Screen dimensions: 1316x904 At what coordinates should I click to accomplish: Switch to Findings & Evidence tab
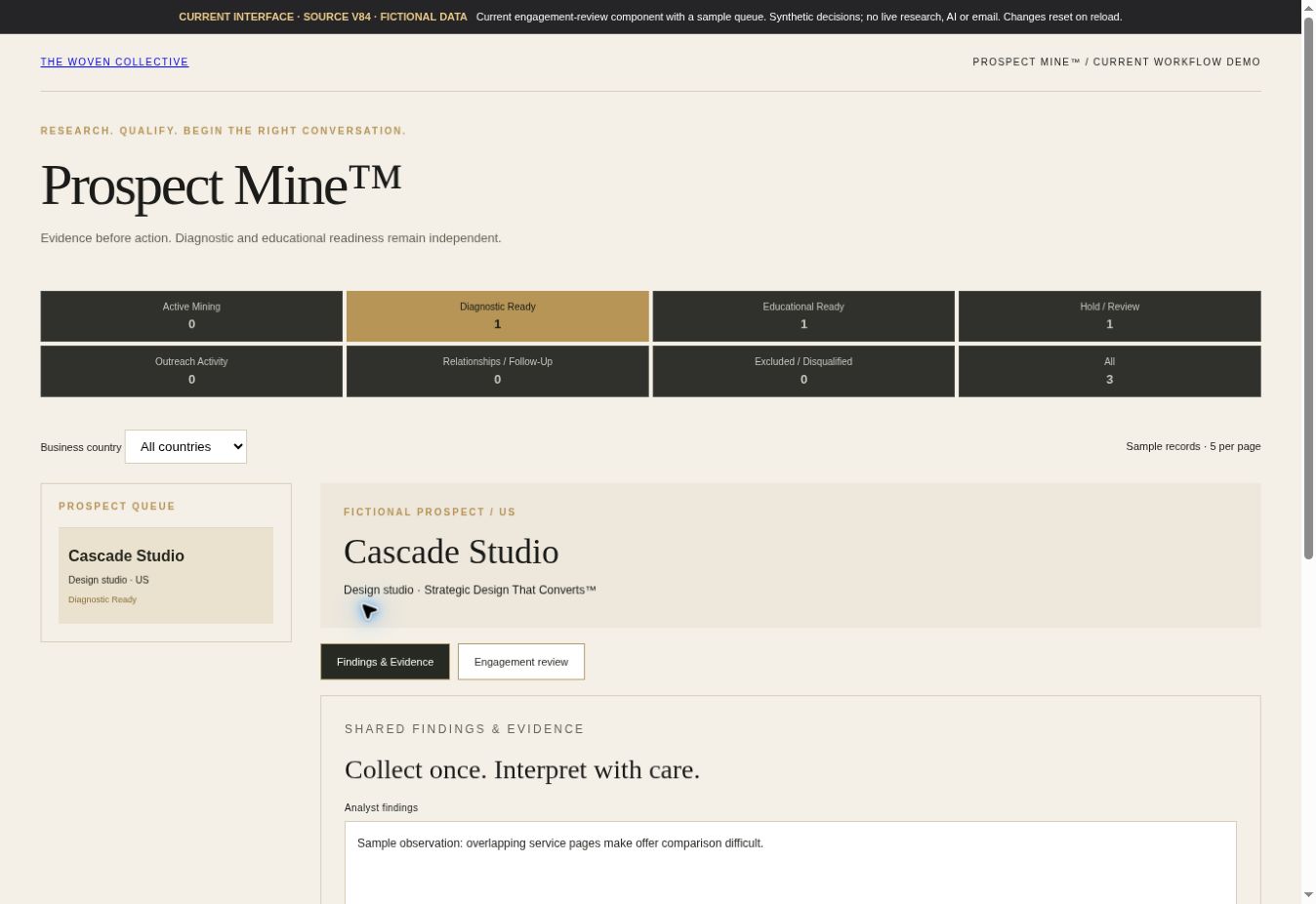385,662
